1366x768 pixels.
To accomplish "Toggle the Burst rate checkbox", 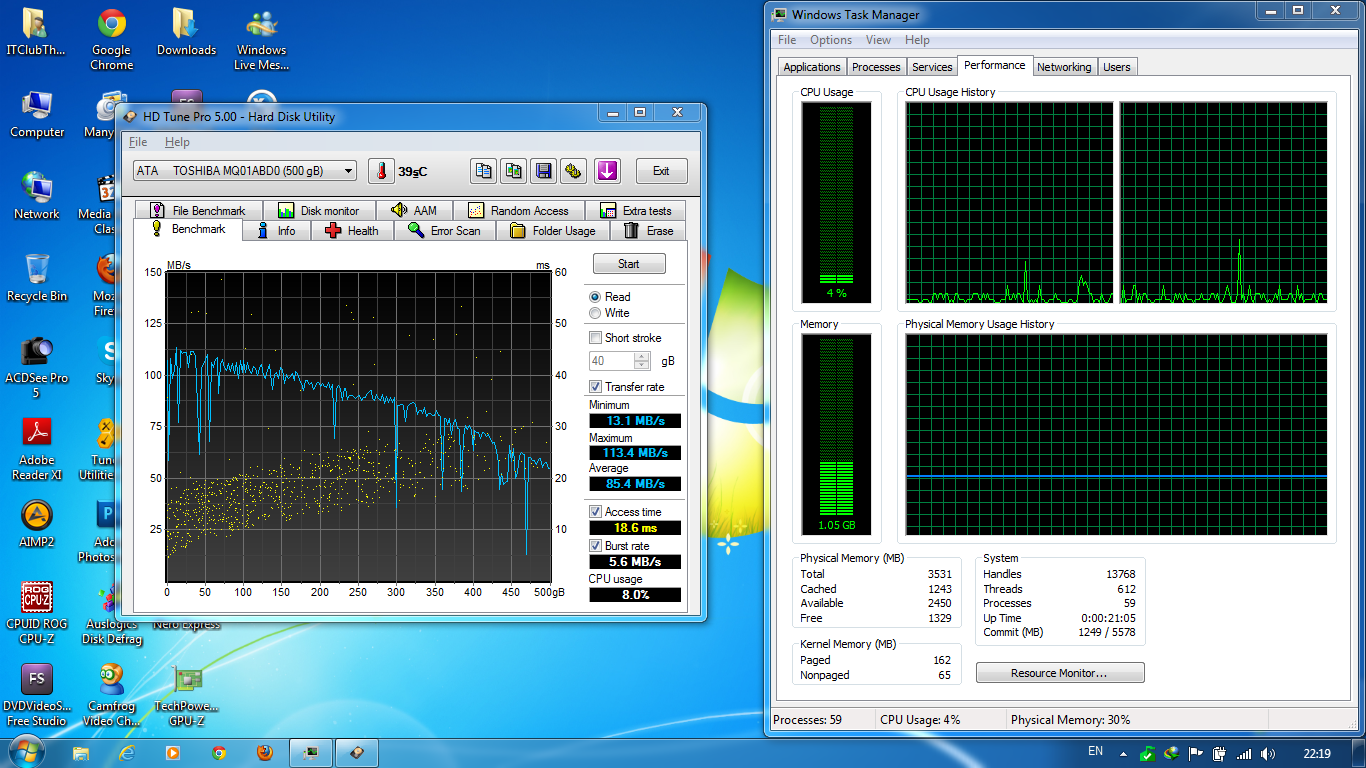I will tap(596, 546).
